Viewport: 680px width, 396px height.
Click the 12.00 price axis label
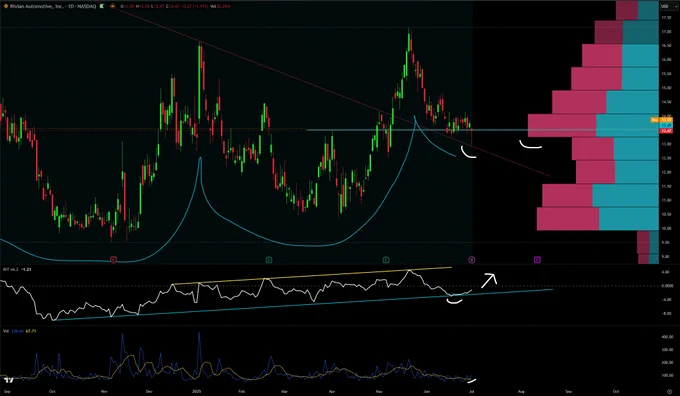(x=666, y=172)
